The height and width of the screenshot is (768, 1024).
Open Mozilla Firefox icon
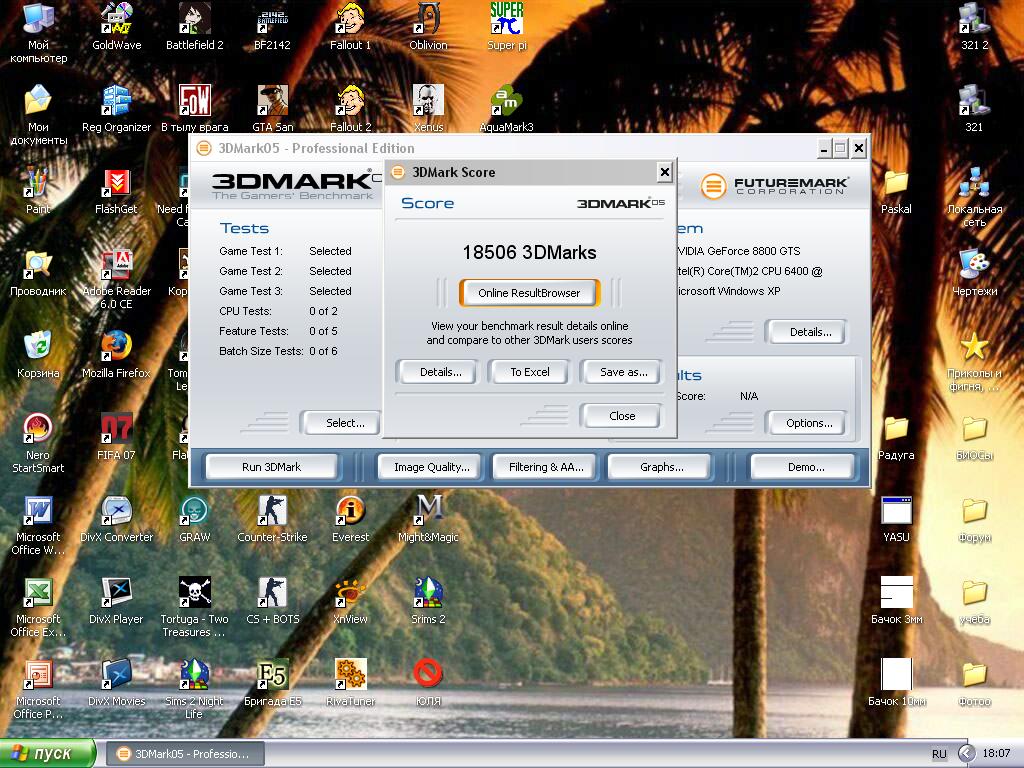tap(116, 355)
